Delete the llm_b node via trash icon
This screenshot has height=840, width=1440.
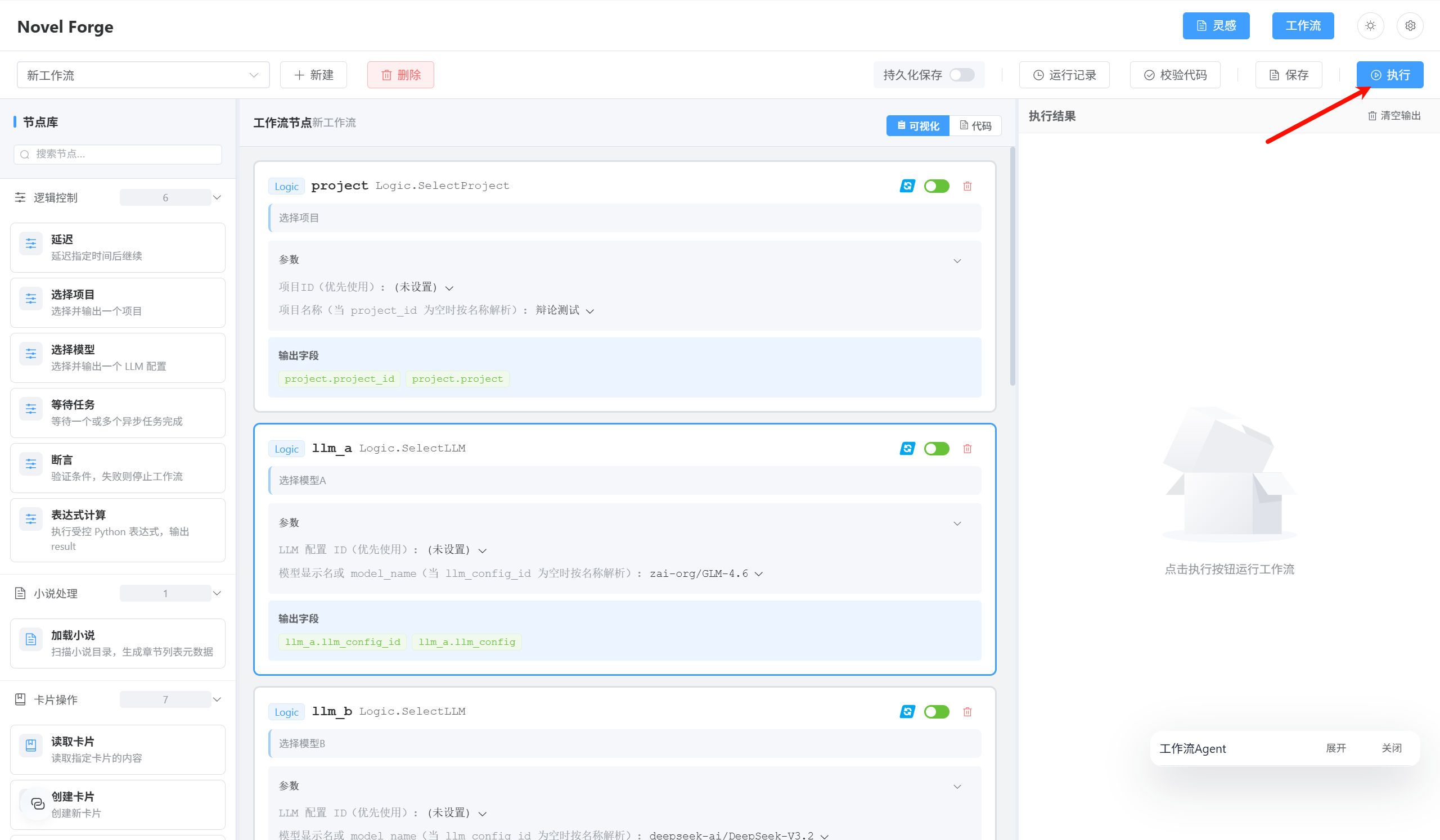967,711
